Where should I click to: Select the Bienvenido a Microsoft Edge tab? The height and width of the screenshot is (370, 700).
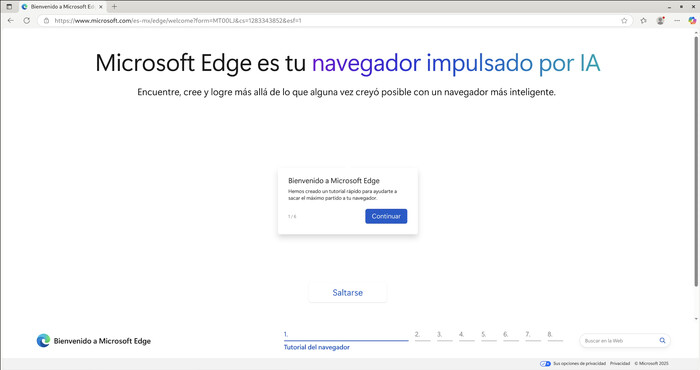click(x=62, y=7)
